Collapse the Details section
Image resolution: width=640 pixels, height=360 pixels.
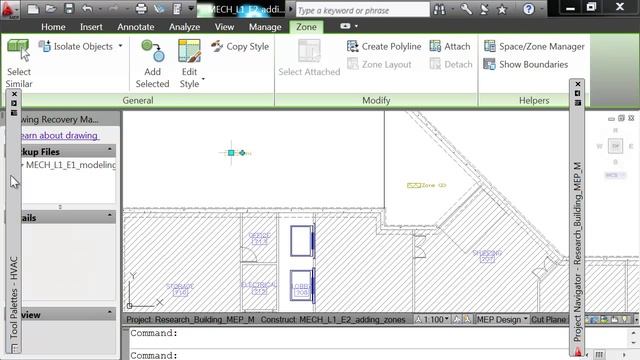pyautogui.click(x=110, y=216)
